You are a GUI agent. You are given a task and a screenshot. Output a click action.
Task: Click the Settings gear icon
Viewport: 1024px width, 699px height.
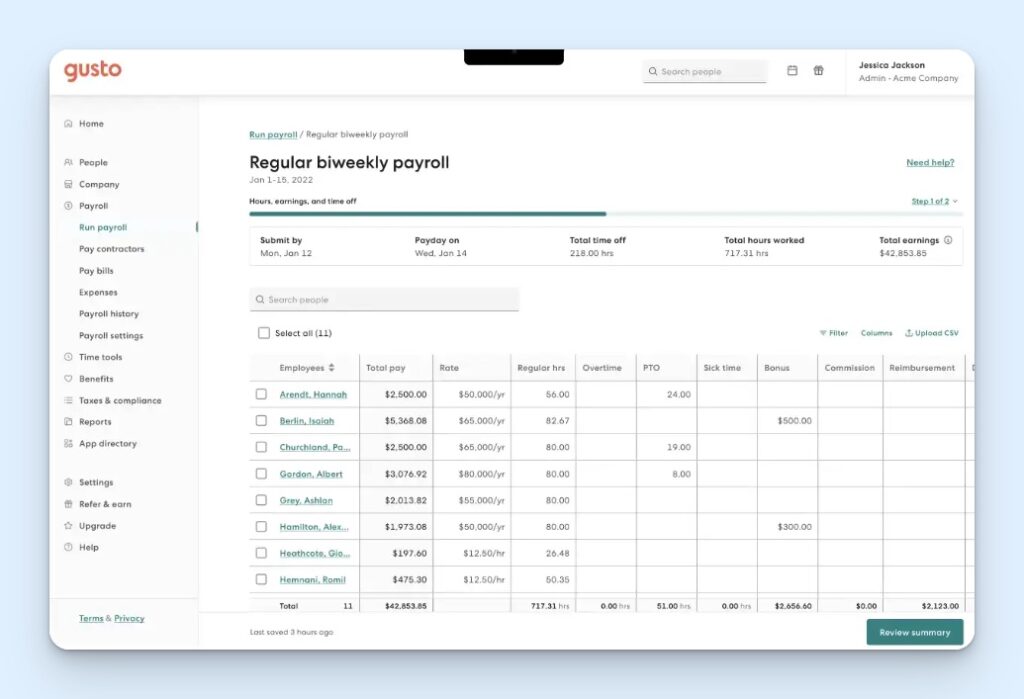tap(69, 482)
